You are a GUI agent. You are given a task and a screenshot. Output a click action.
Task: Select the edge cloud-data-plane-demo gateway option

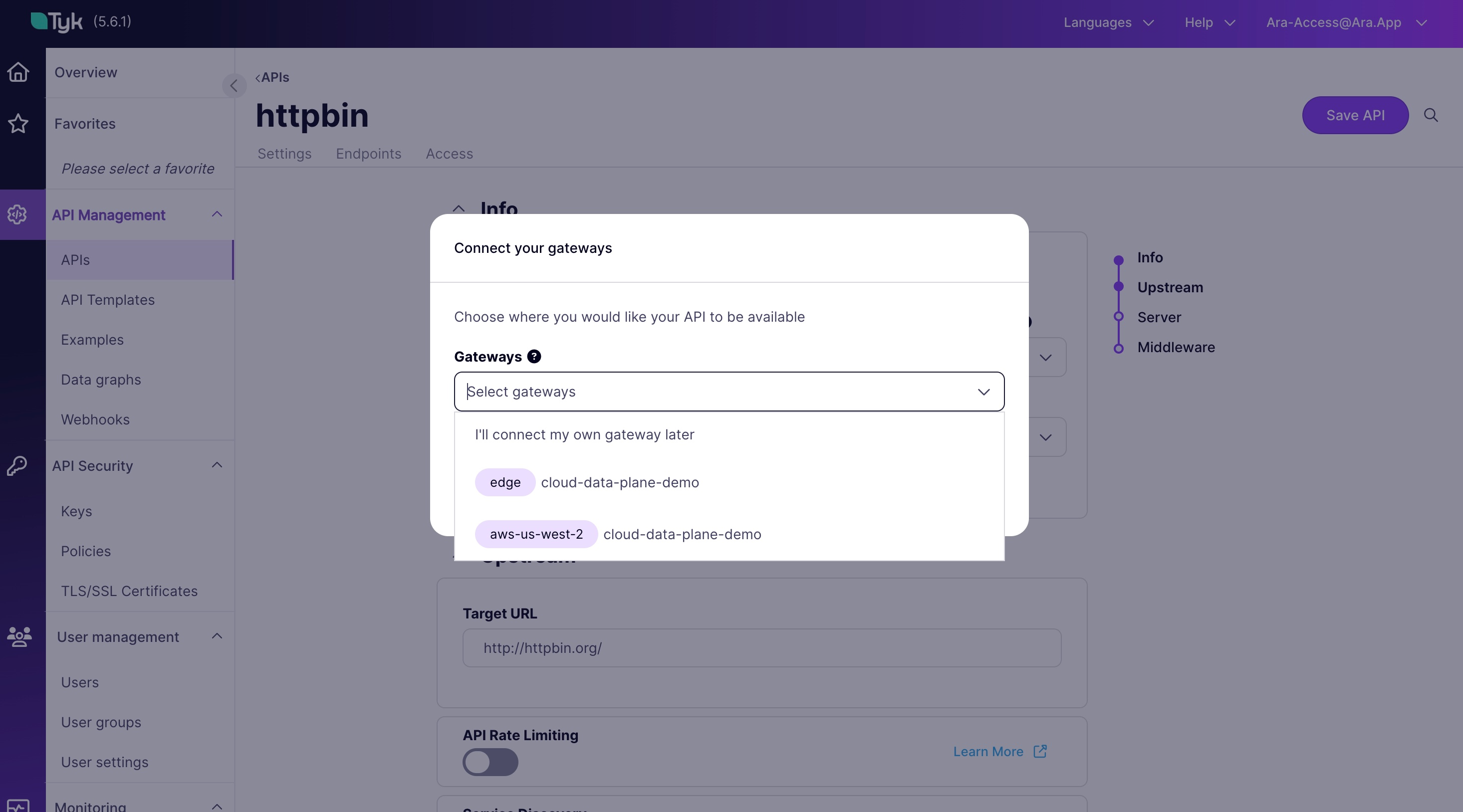click(587, 483)
